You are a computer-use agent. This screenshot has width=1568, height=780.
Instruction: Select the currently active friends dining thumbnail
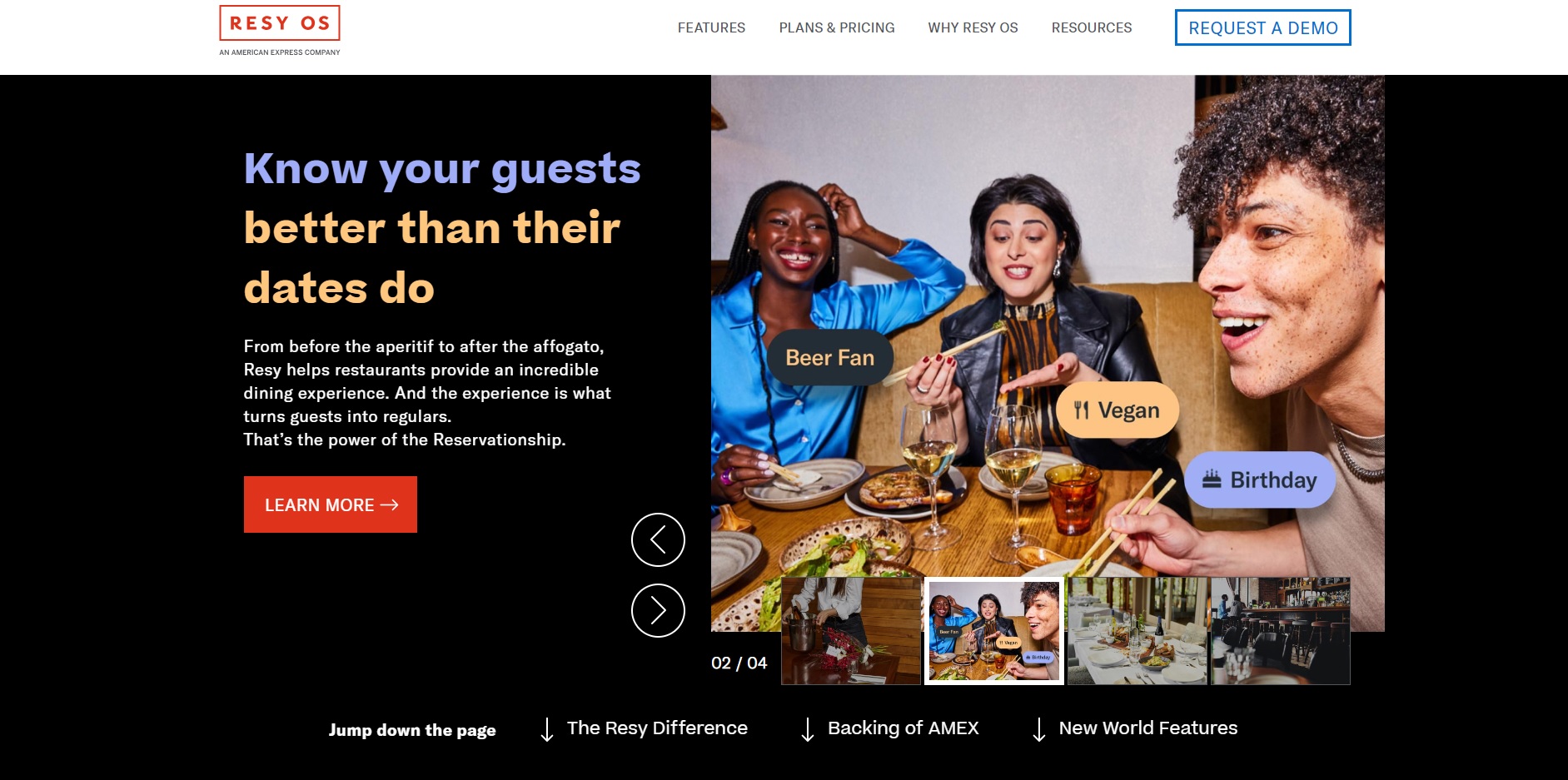point(994,631)
